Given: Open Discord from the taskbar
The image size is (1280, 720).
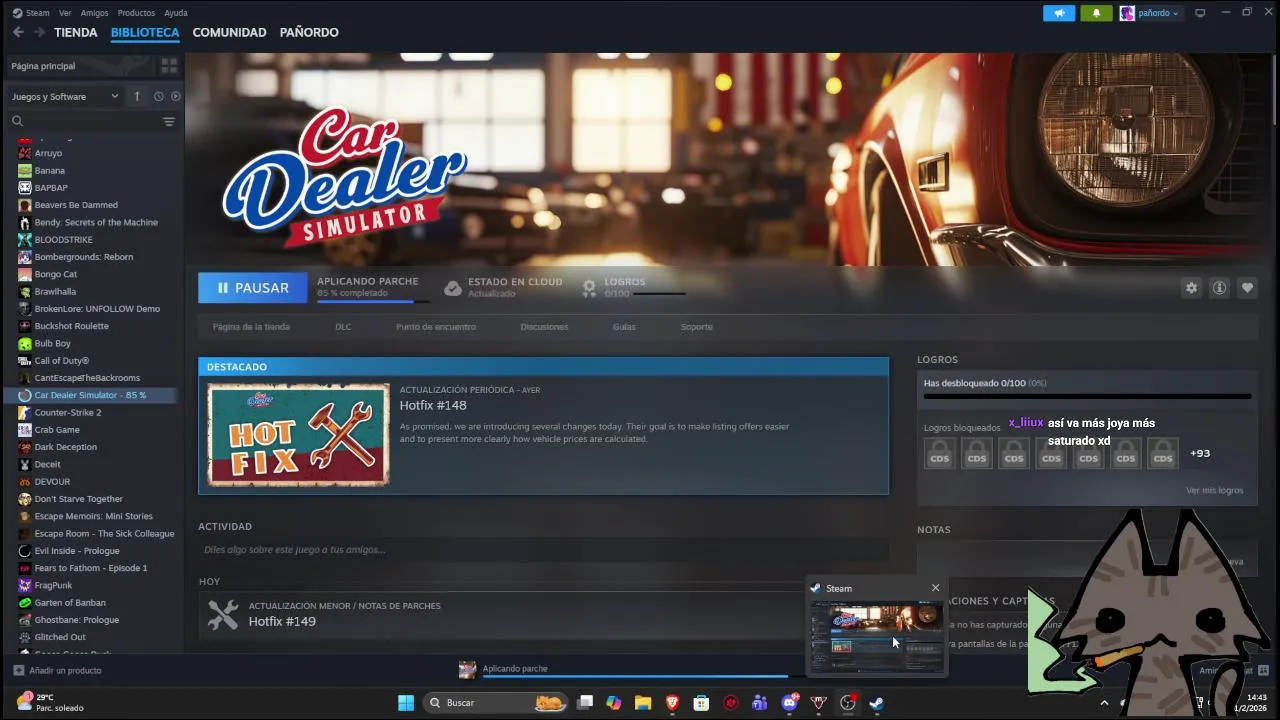Looking at the screenshot, I should (789, 703).
